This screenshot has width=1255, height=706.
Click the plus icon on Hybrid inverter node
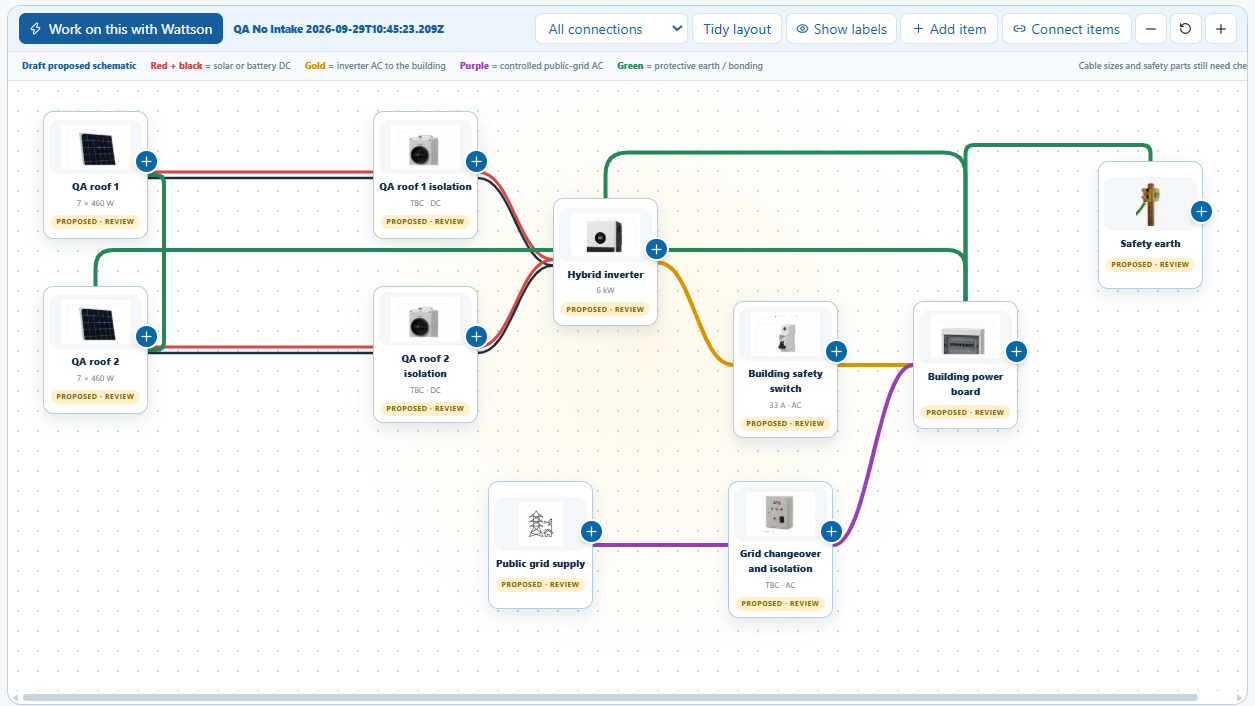pos(656,249)
